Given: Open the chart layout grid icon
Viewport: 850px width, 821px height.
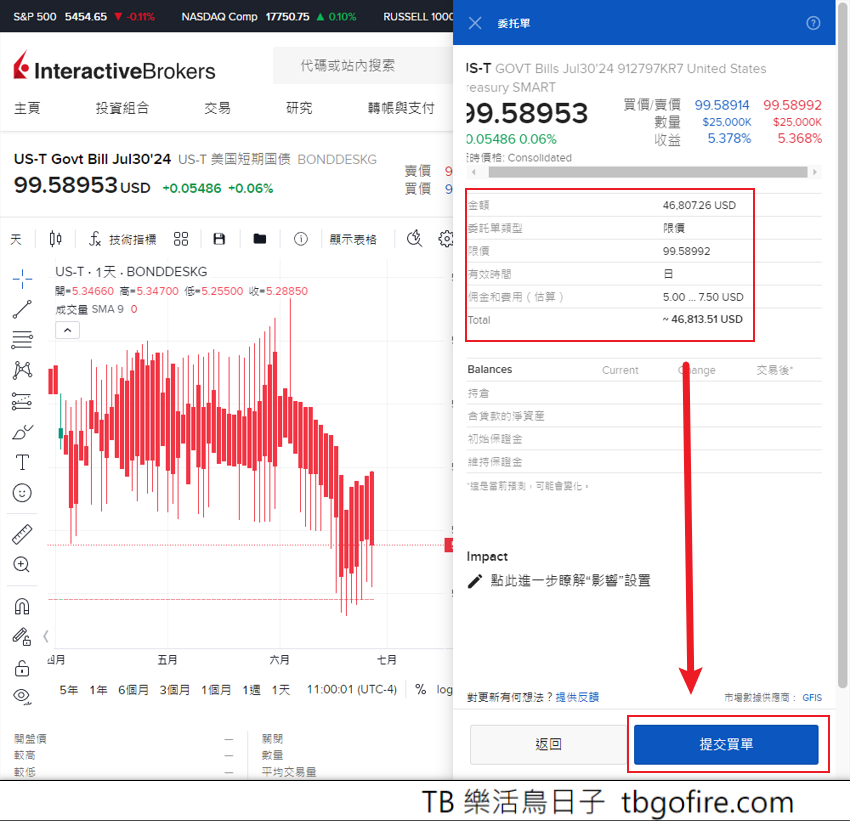Looking at the screenshot, I should tap(181, 239).
